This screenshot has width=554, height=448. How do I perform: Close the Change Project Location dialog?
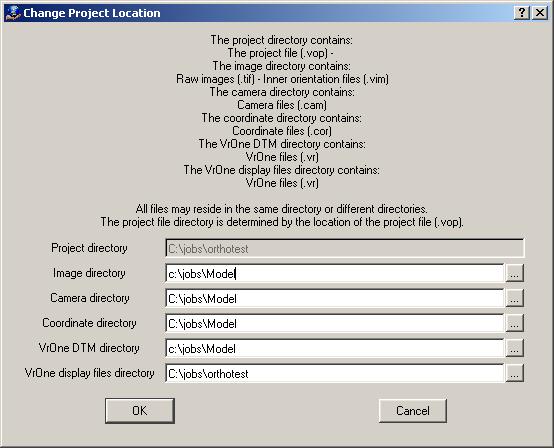pyautogui.click(x=540, y=13)
